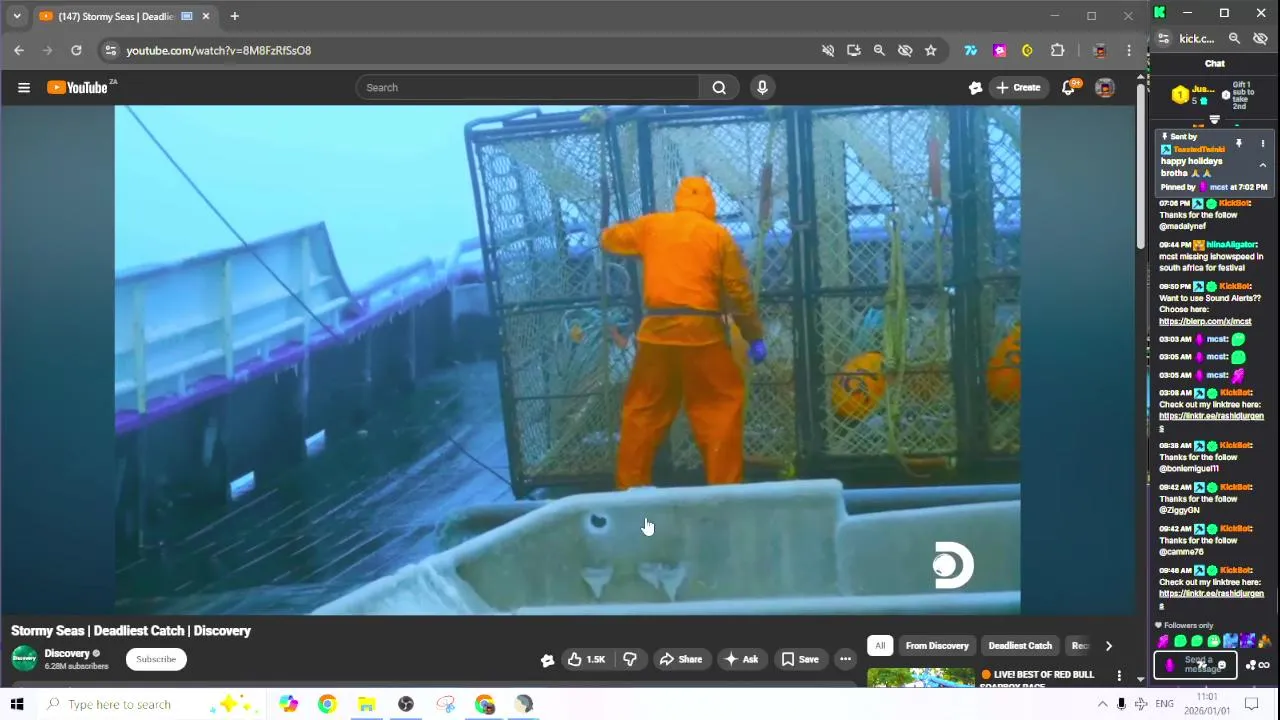Open the blerp.com/x/mcst link in chat
This screenshot has width=1280, height=720.
pyautogui.click(x=1205, y=322)
